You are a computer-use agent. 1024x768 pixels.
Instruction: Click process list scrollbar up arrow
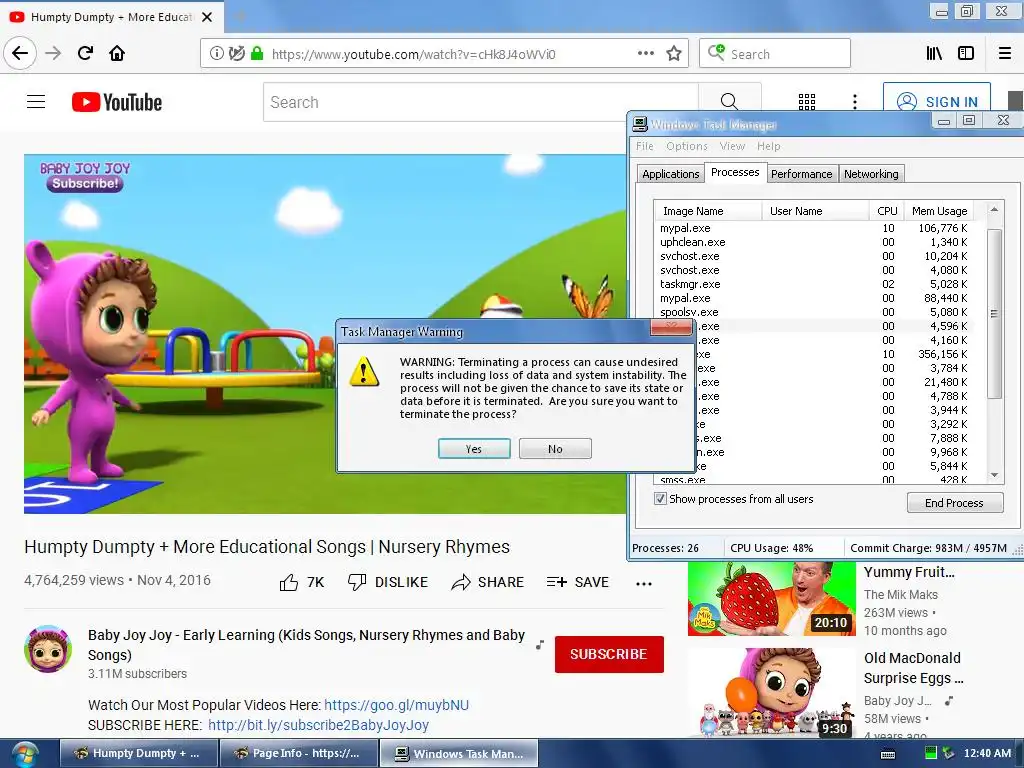pyautogui.click(x=994, y=210)
